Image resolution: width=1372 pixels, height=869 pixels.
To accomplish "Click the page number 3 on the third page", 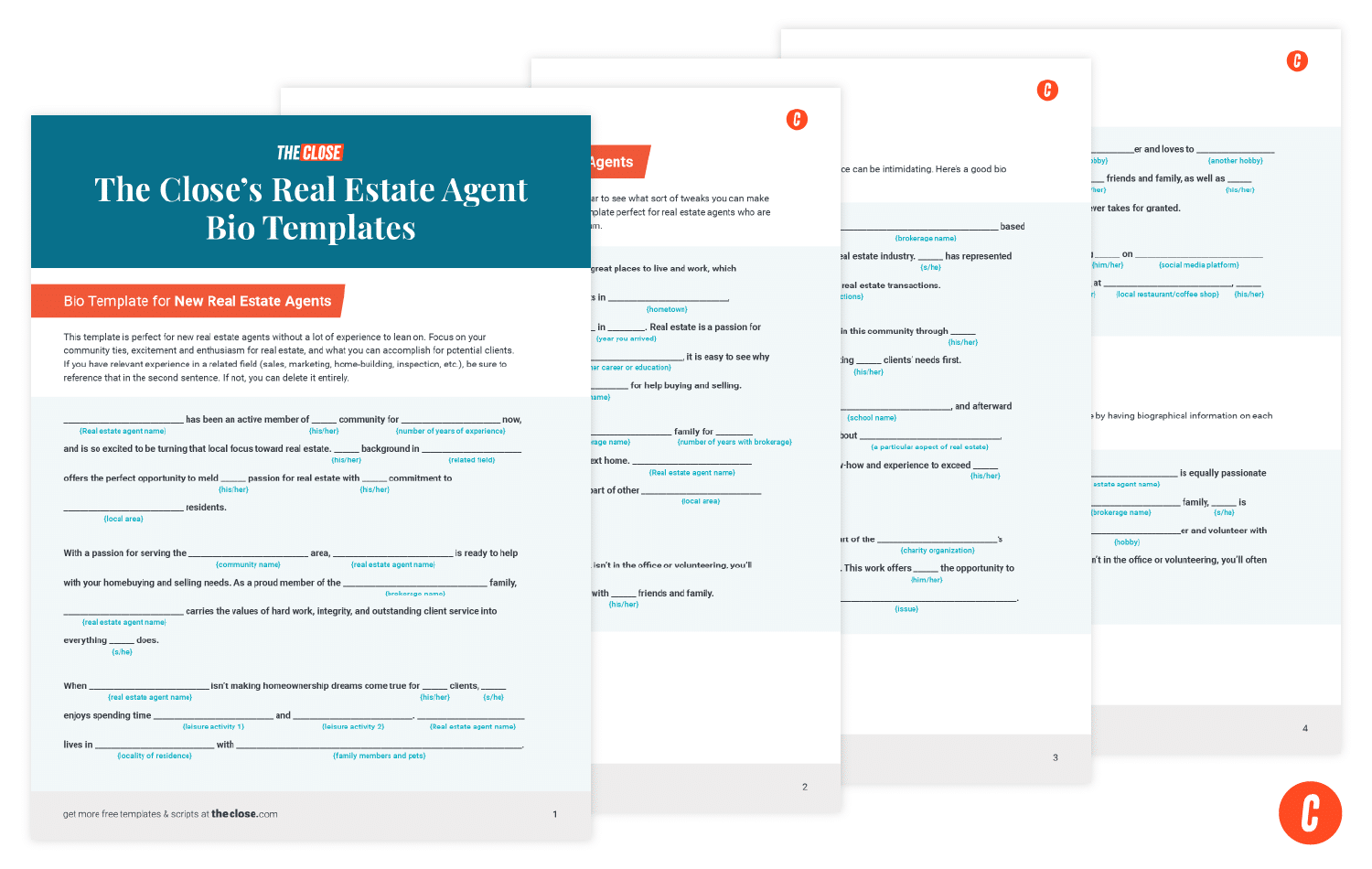I will click(1055, 757).
